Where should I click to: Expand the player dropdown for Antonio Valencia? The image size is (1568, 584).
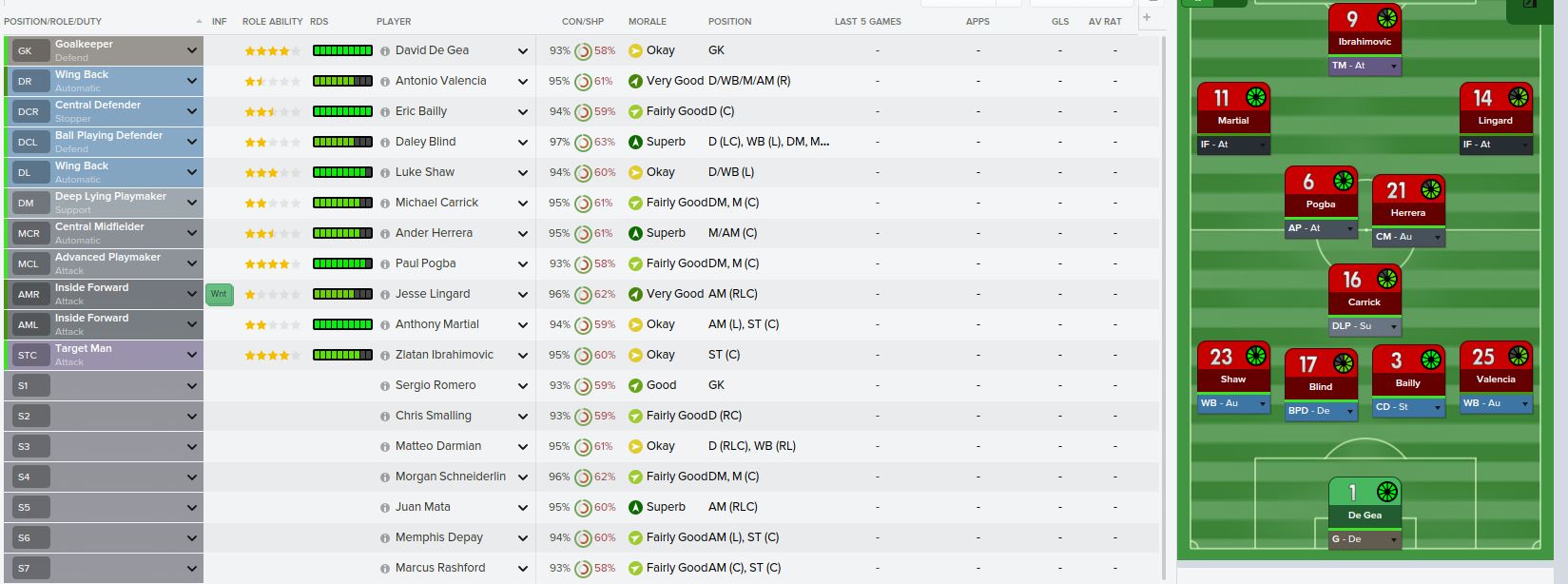click(522, 82)
